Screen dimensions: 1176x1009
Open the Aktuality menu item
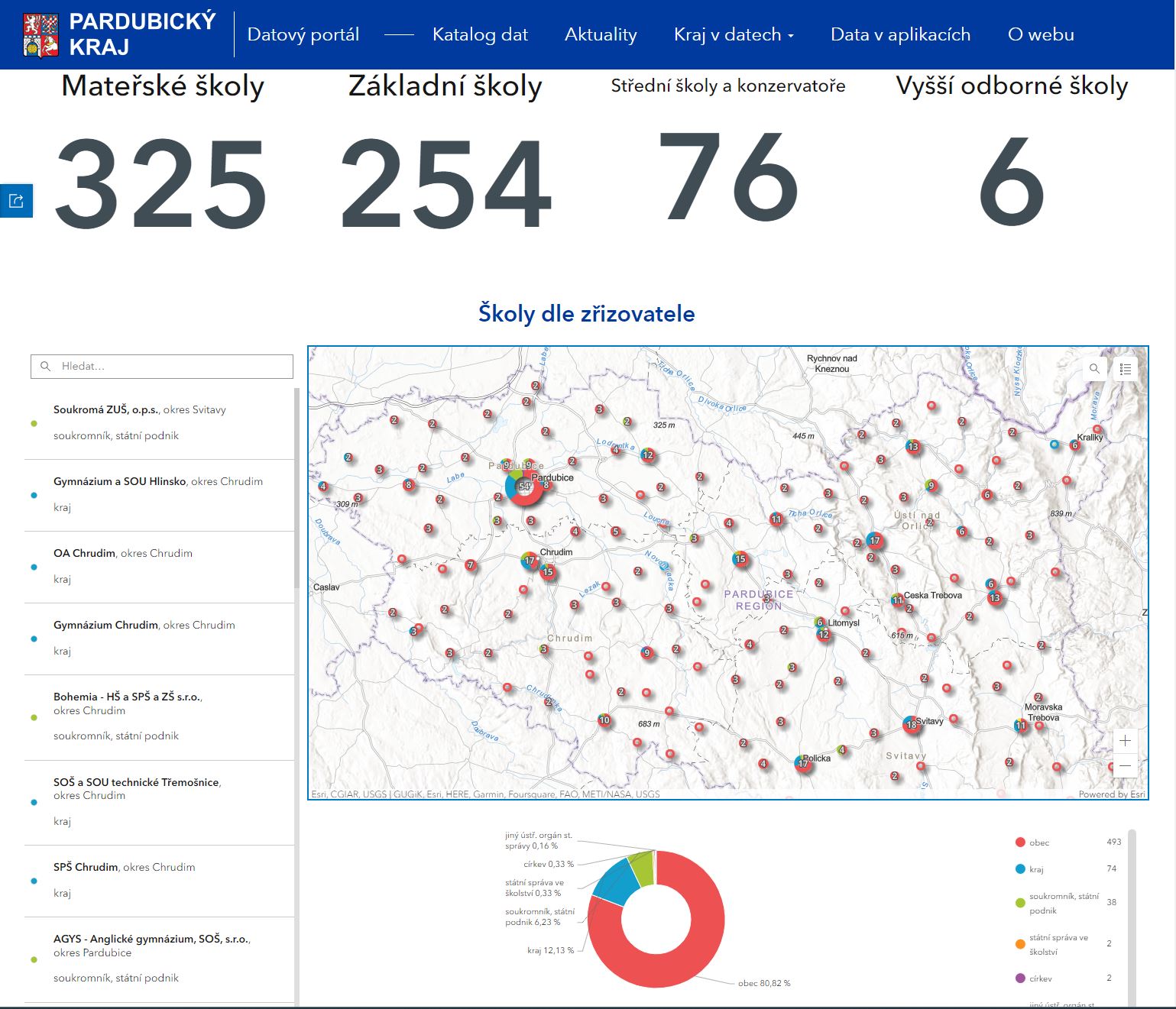tap(601, 34)
